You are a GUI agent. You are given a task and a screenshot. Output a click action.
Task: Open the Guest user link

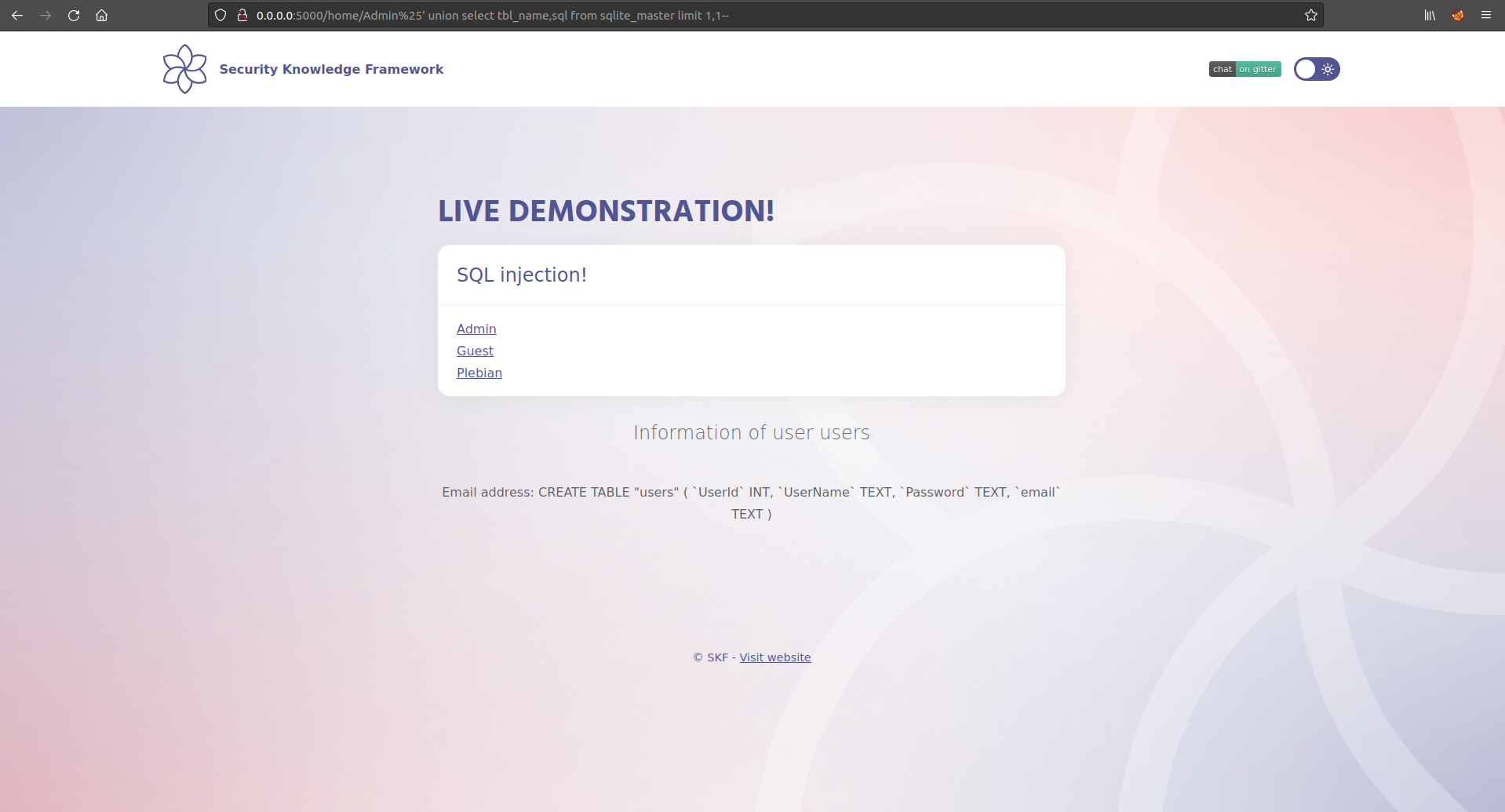click(x=475, y=351)
